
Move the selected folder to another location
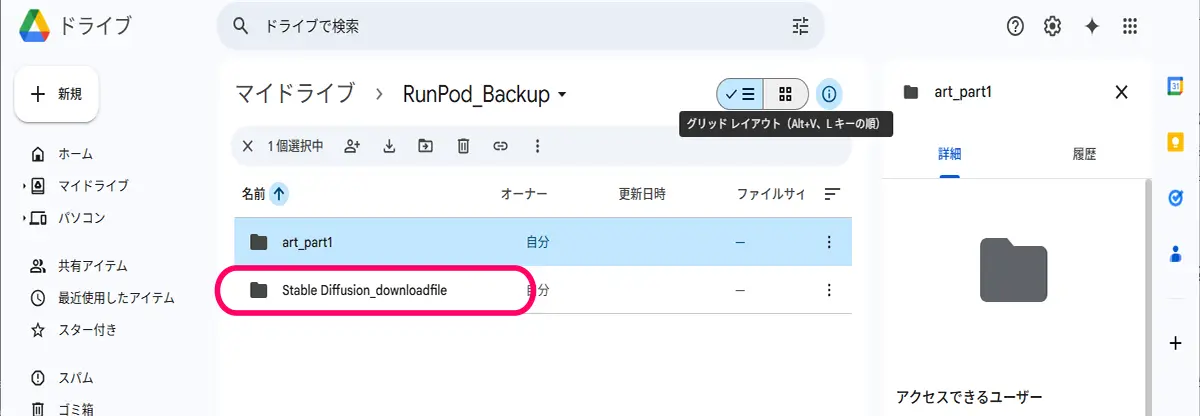426,146
